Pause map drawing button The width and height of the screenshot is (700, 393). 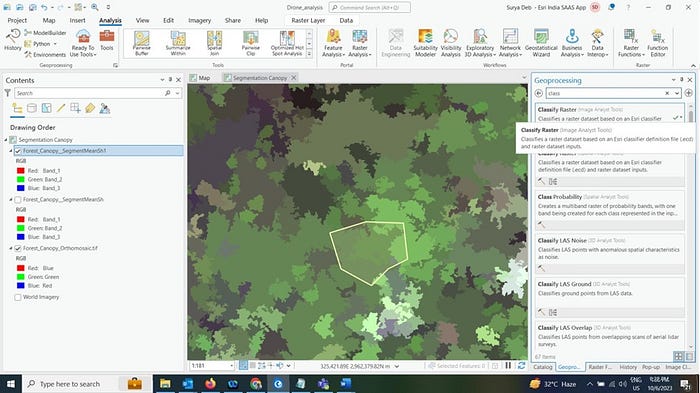click(508, 366)
